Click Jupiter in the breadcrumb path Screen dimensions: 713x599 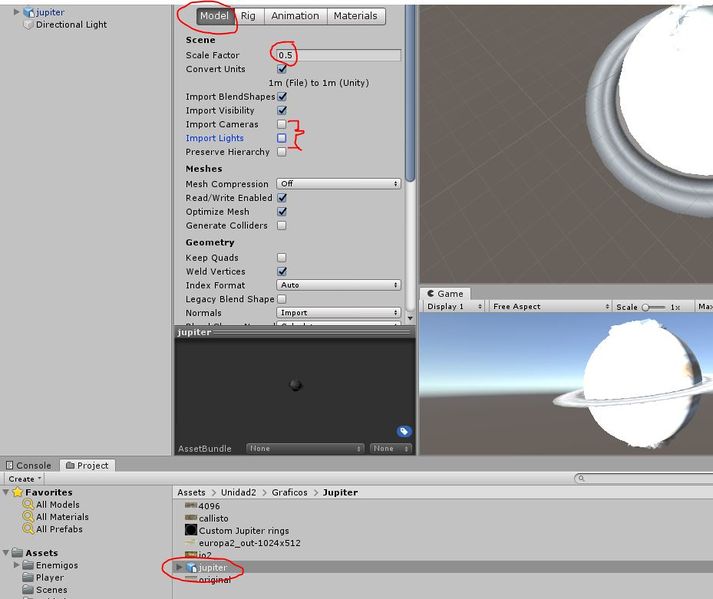[x=340, y=493]
